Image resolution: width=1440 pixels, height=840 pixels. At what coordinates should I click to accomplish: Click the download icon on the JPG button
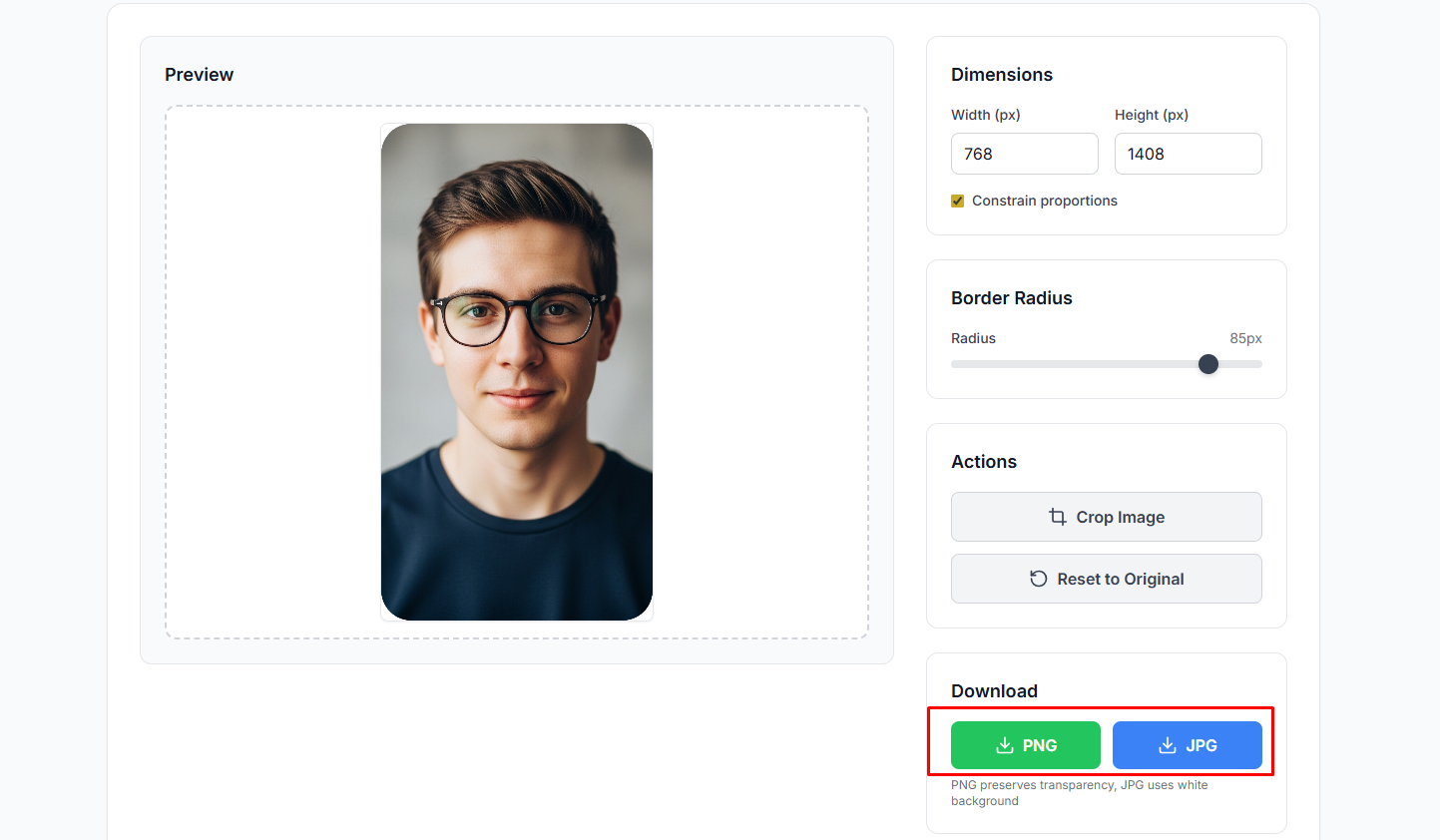coord(1167,745)
